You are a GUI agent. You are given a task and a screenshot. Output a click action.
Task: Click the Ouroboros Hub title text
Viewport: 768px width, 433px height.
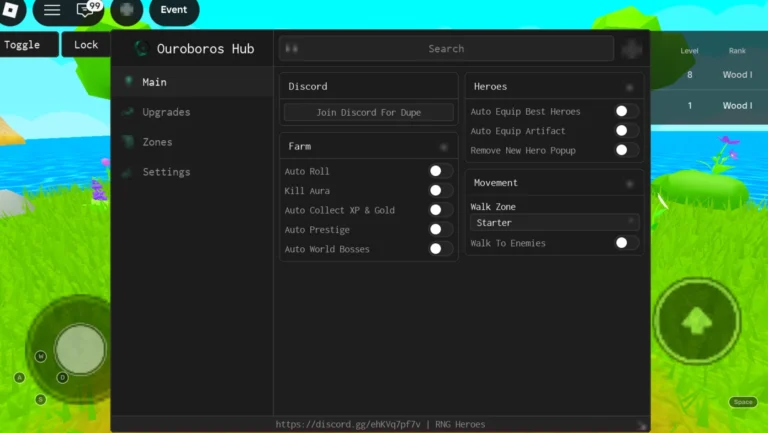click(205, 48)
